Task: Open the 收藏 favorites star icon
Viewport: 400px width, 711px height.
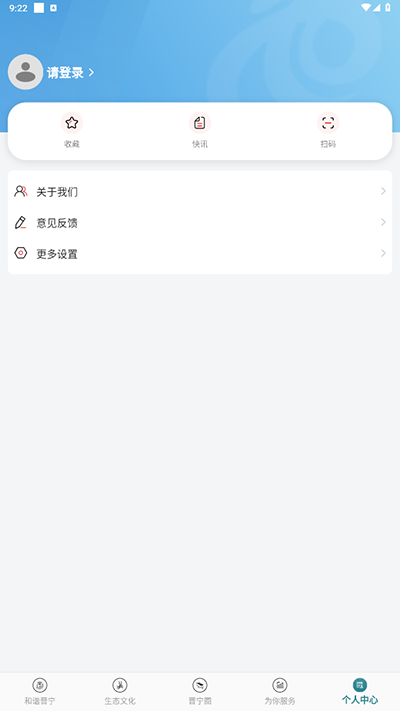Action: coord(72,123)
